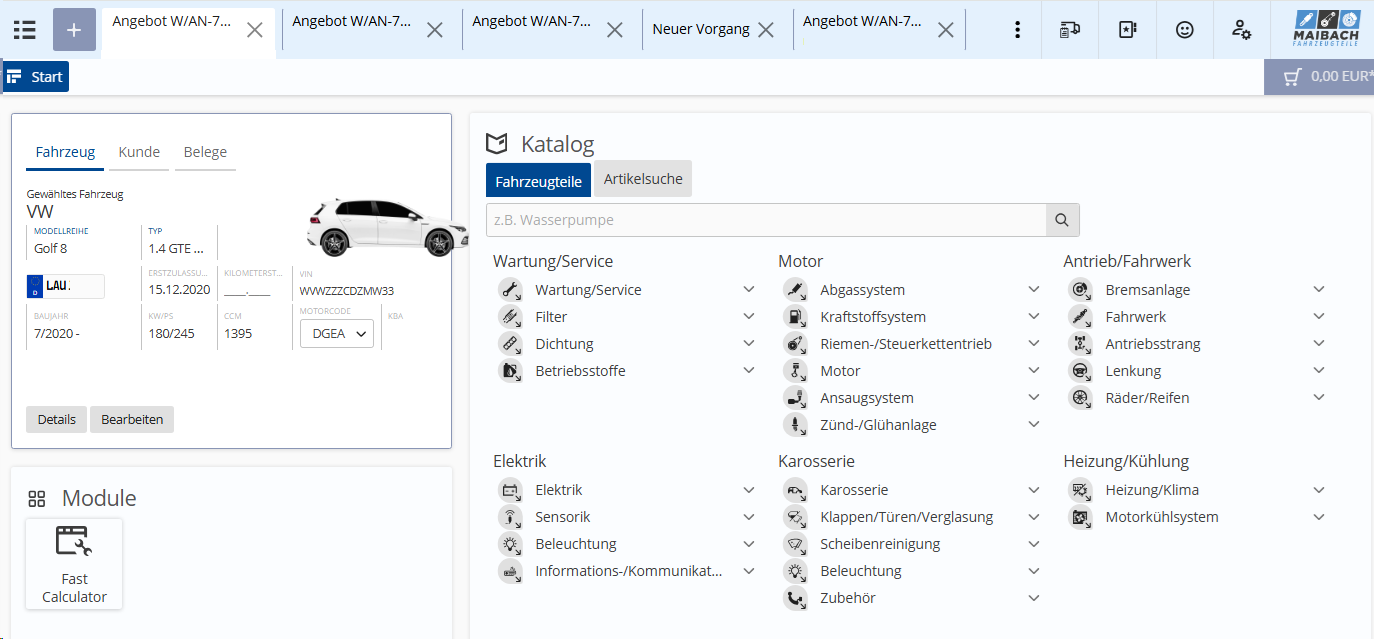Open the shopping cart showing 0,00 EUR

click(1320, 77)
